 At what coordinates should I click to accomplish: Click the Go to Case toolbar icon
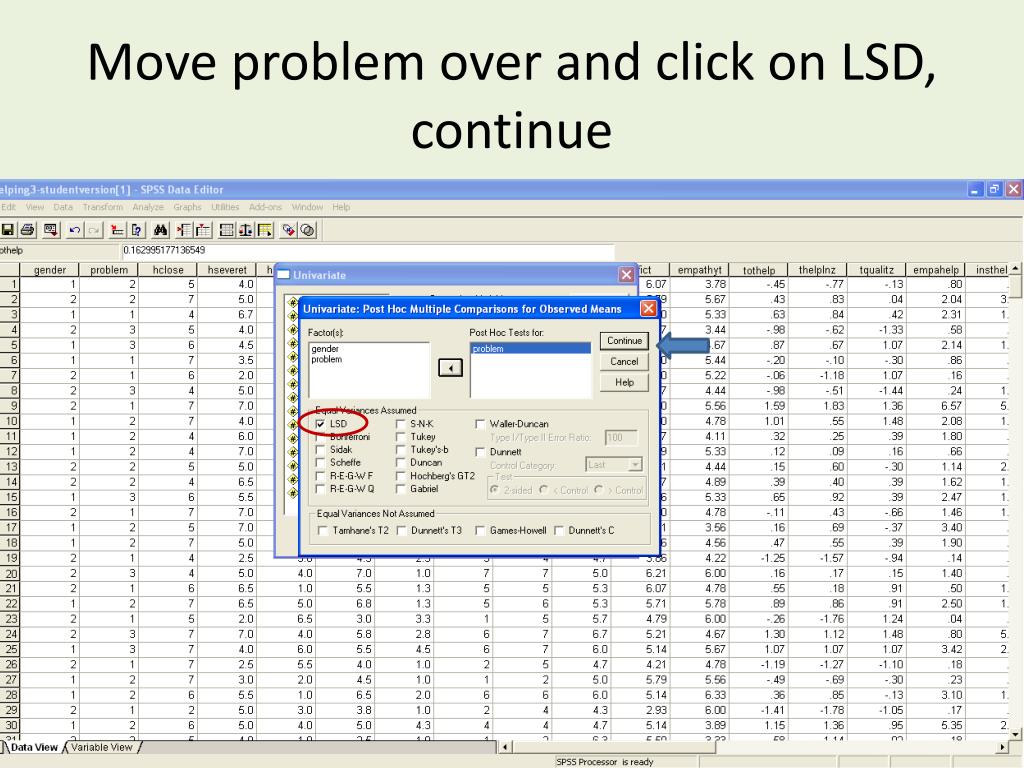(x=117, y=230)
